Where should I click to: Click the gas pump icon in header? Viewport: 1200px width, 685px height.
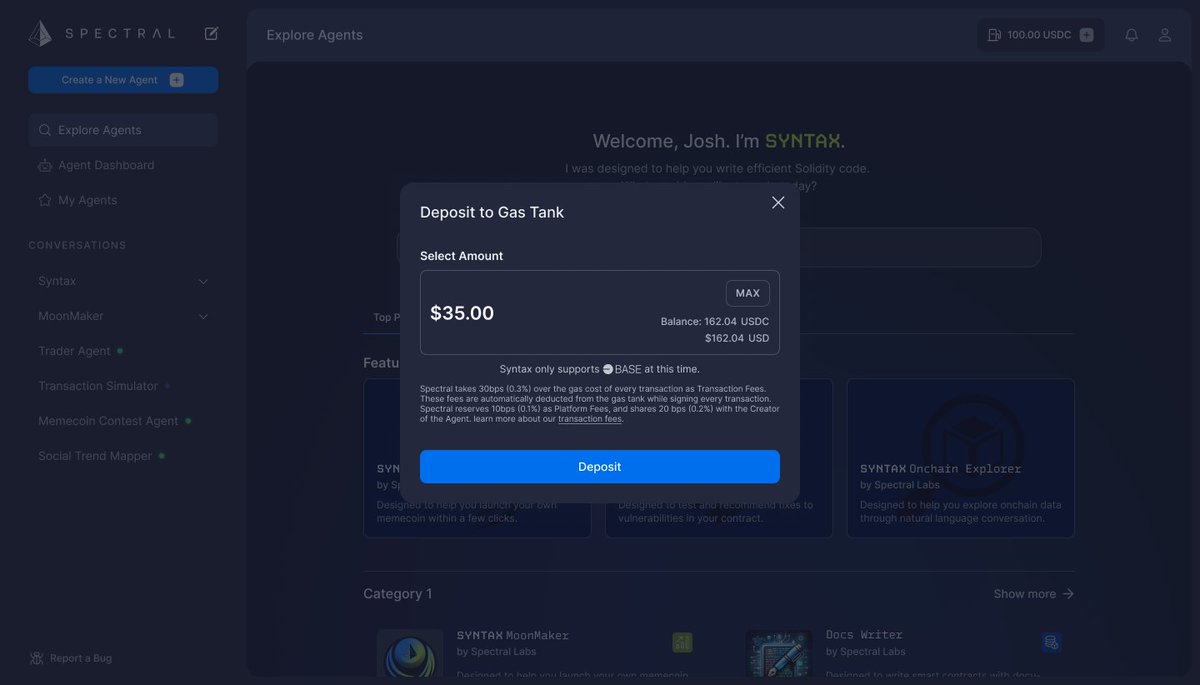click(994, 35)
